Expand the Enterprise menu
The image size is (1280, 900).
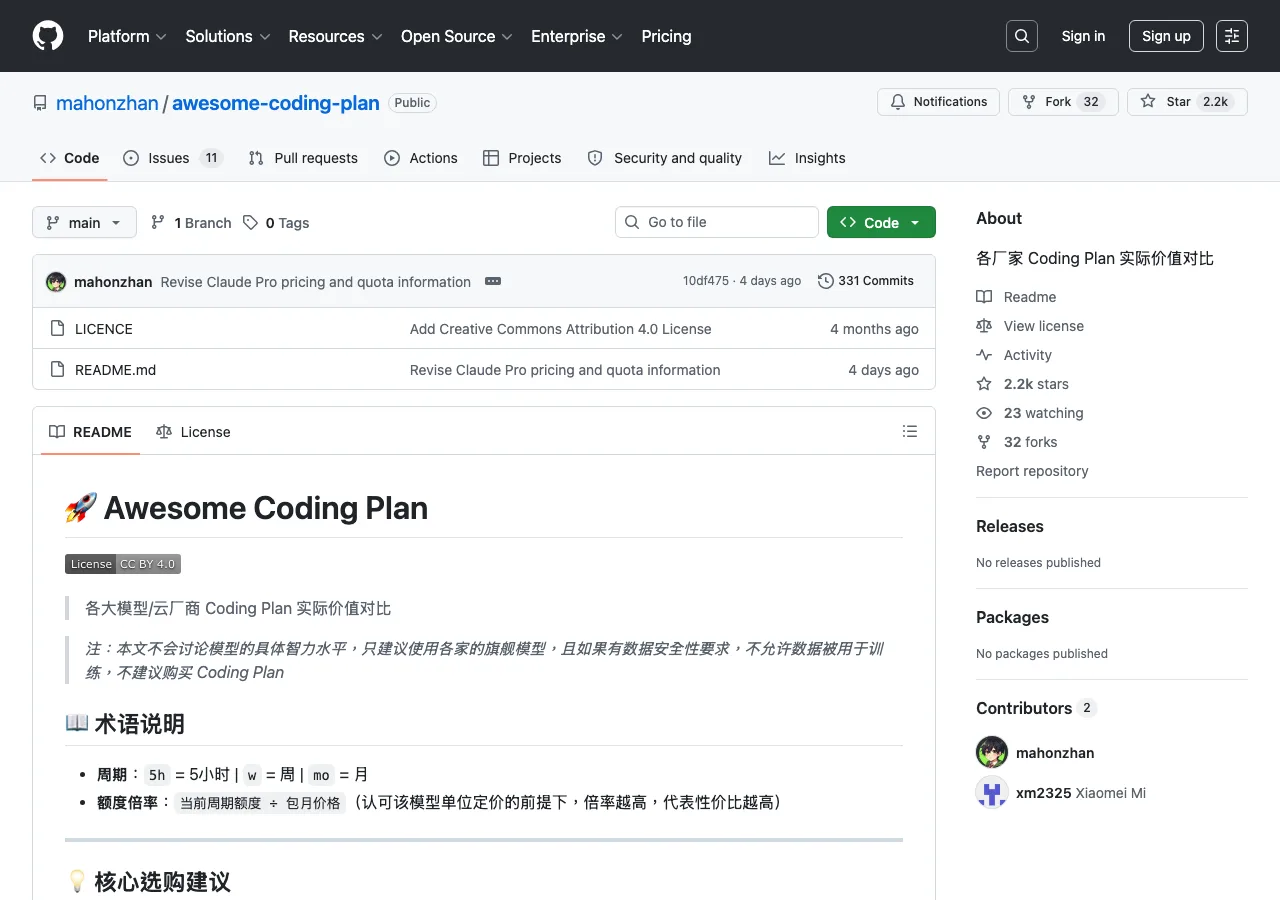(577, 36)
